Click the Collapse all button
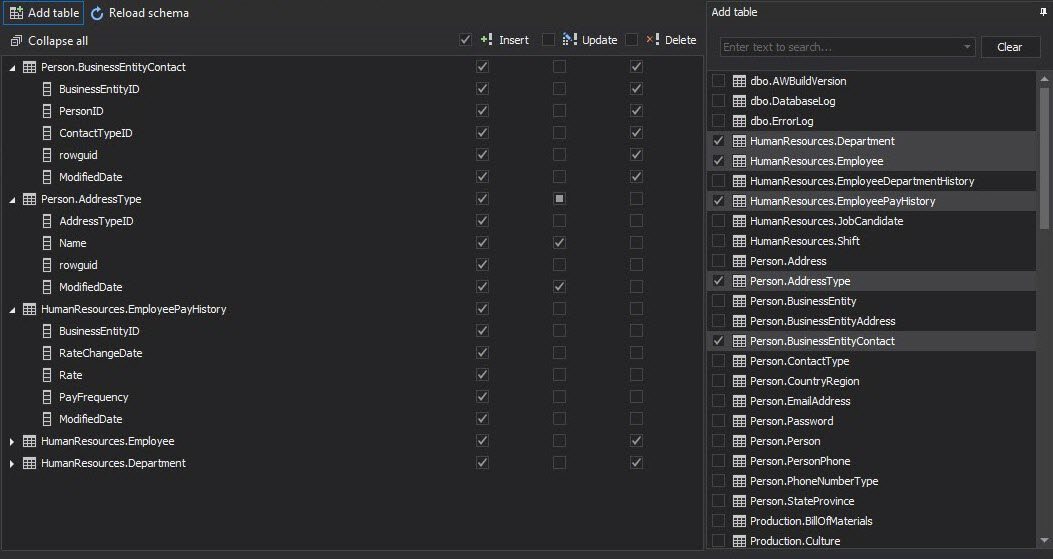Image resolution: width=1053 pixels, height=559 pixels. [x=49, y=41]
